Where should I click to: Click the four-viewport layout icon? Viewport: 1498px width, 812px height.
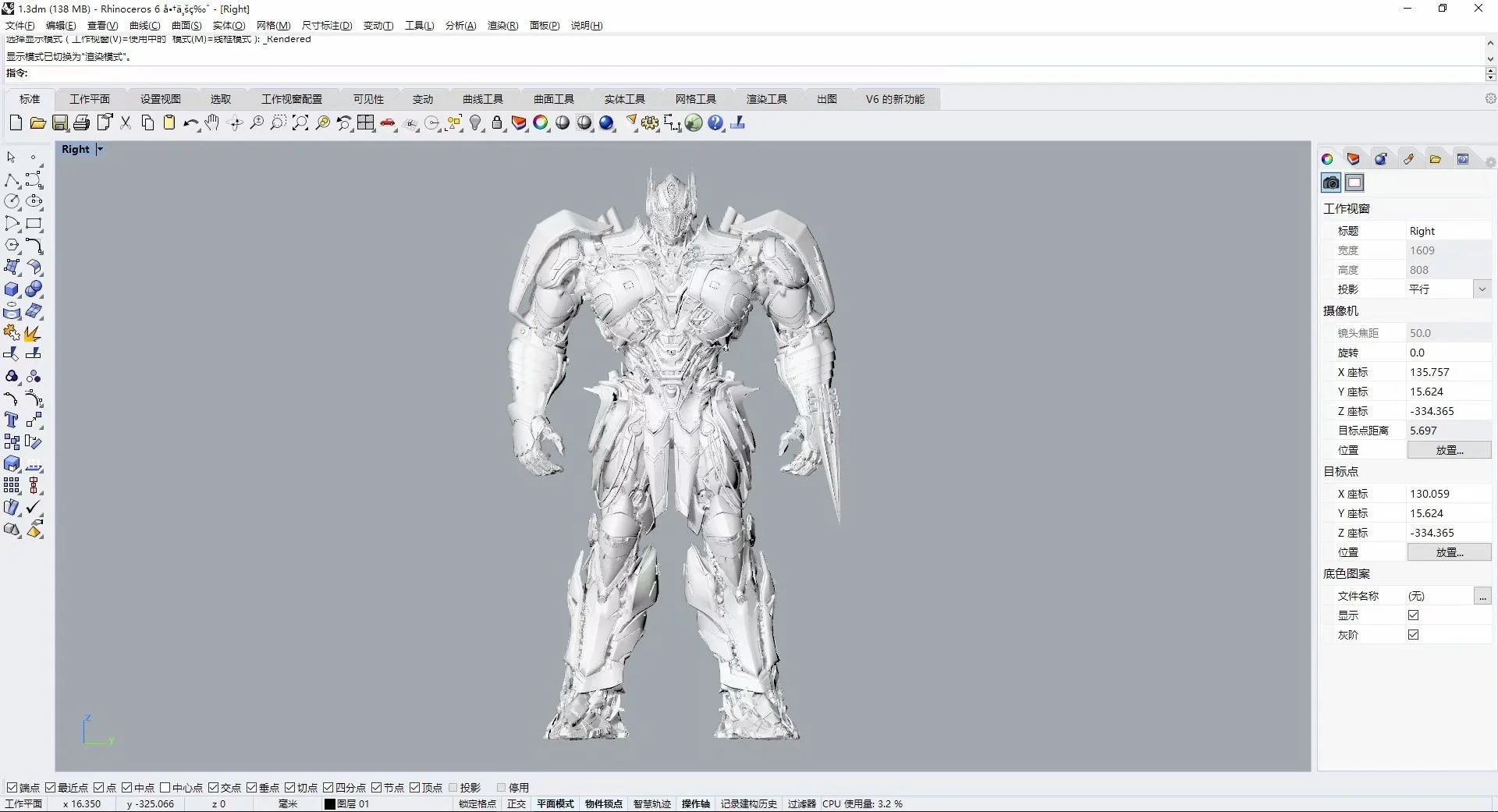pos(366,122)
